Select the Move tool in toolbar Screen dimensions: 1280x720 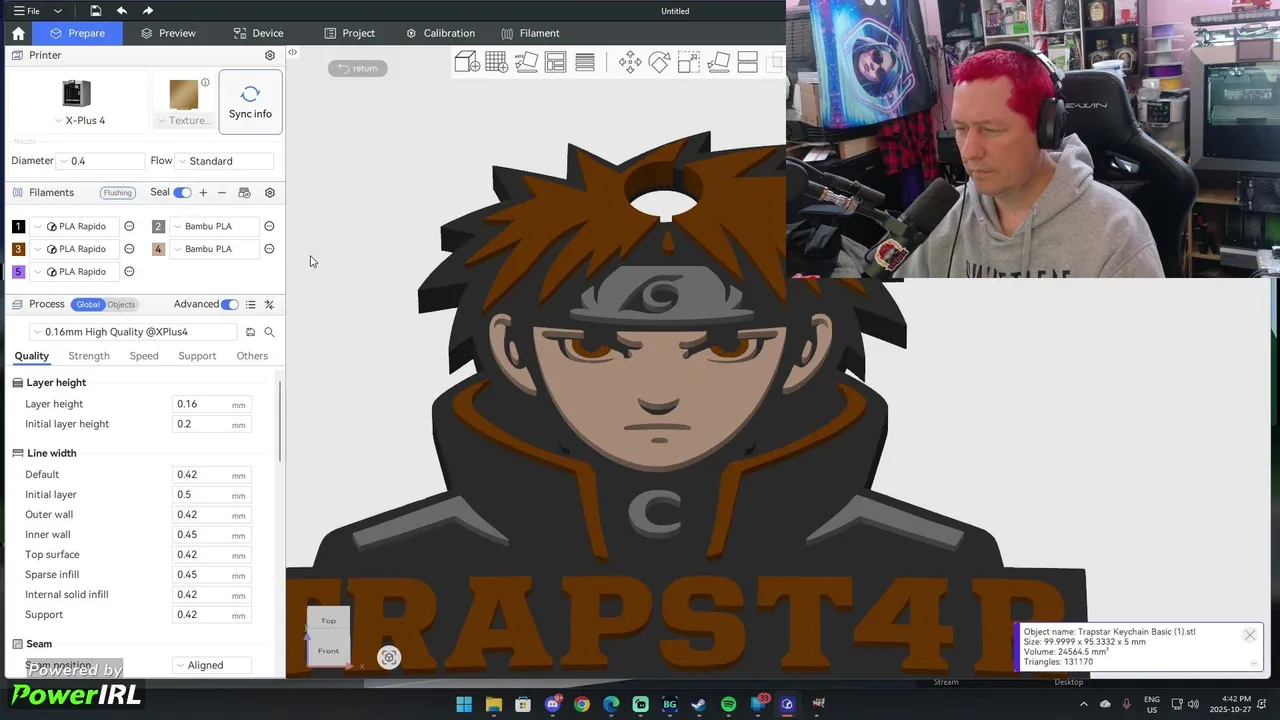pyautogui.click(x=630, y=62)
